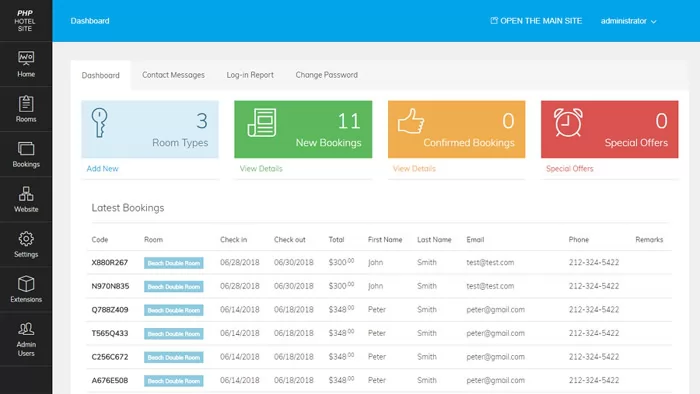
Task: Click the Code column header
Action: click(x=100, y=240)
